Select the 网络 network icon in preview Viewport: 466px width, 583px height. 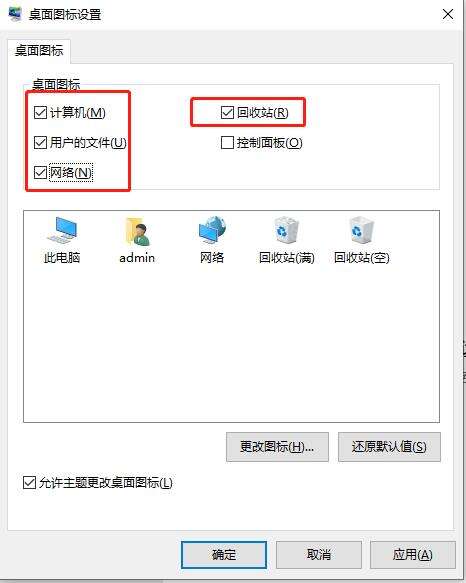[x=212, y=240]
